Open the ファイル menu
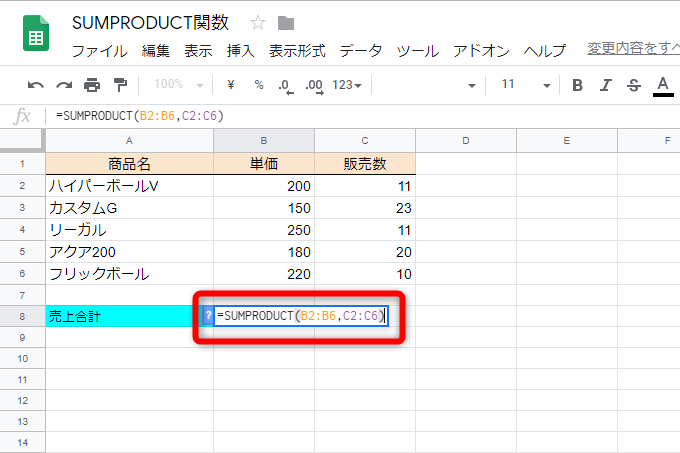Image resolution: width=680 pixels, height=453 pixels. [100, 51]
